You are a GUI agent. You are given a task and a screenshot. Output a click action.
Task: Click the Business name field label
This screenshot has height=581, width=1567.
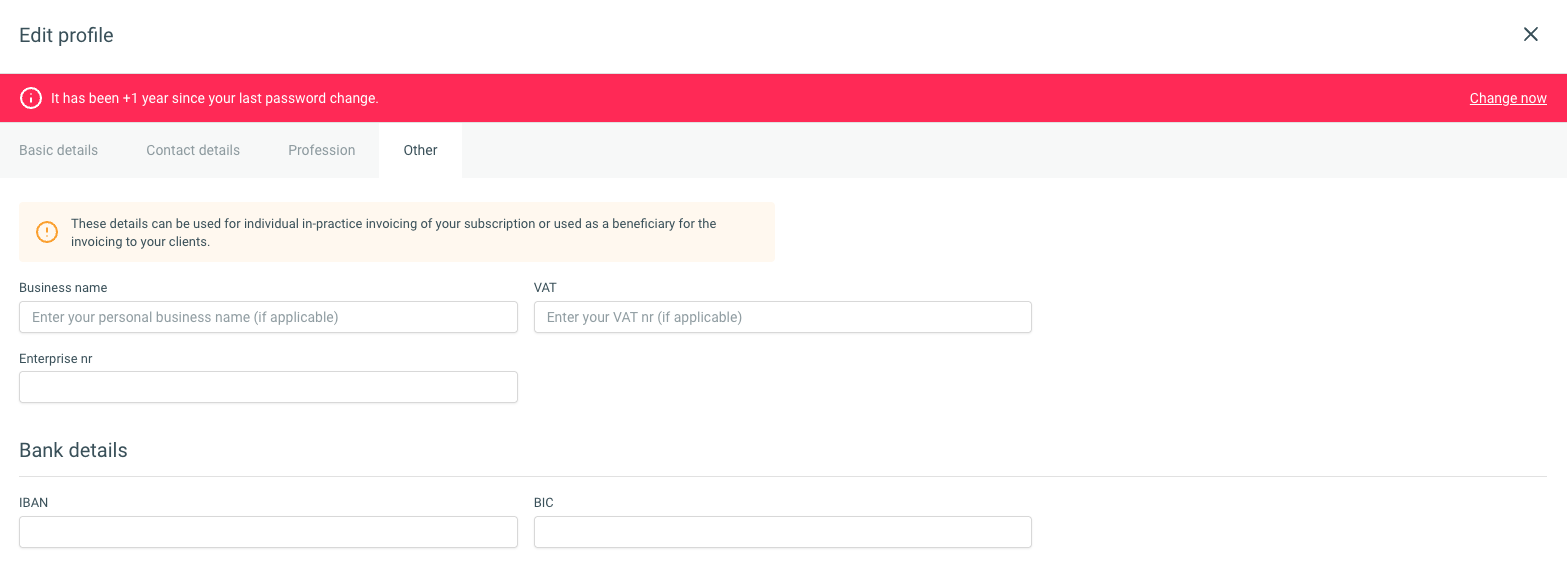point(63,288)
